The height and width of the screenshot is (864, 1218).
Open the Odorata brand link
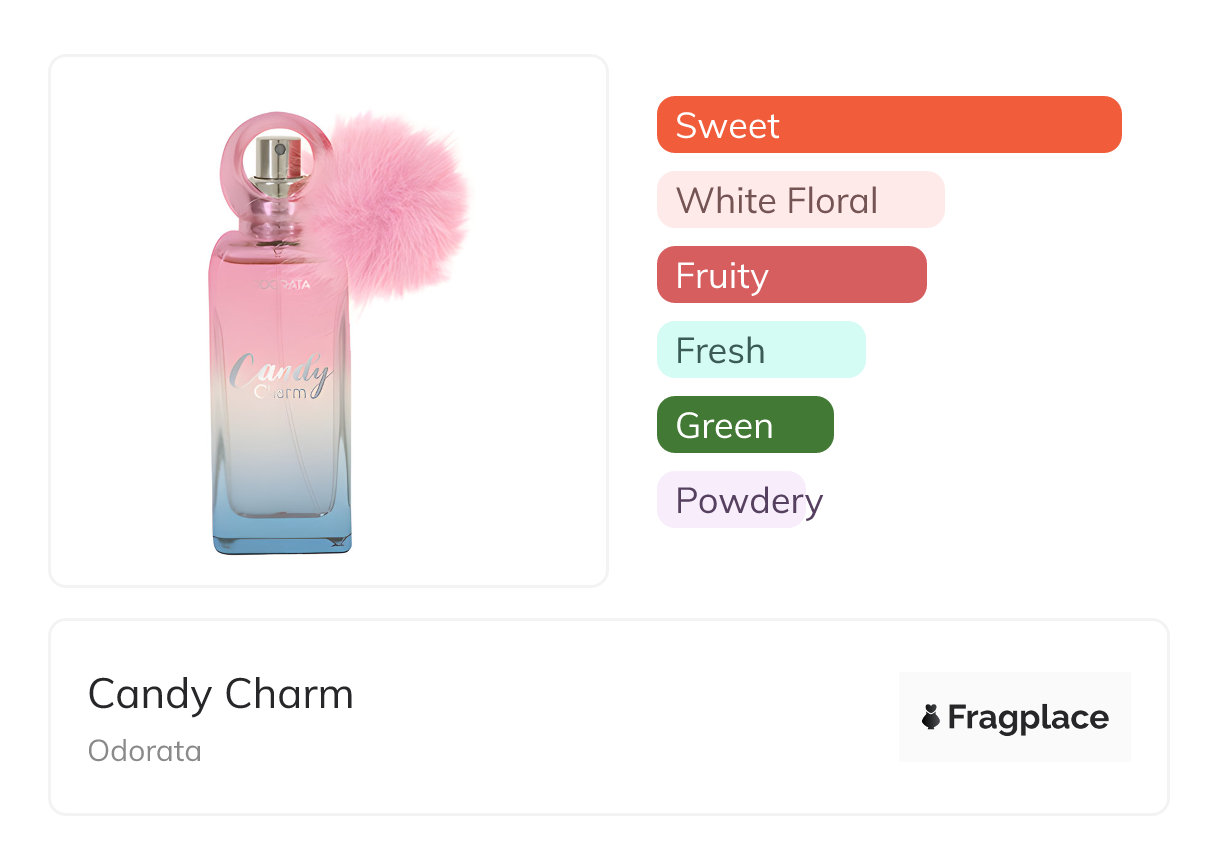tap(145, 751)
